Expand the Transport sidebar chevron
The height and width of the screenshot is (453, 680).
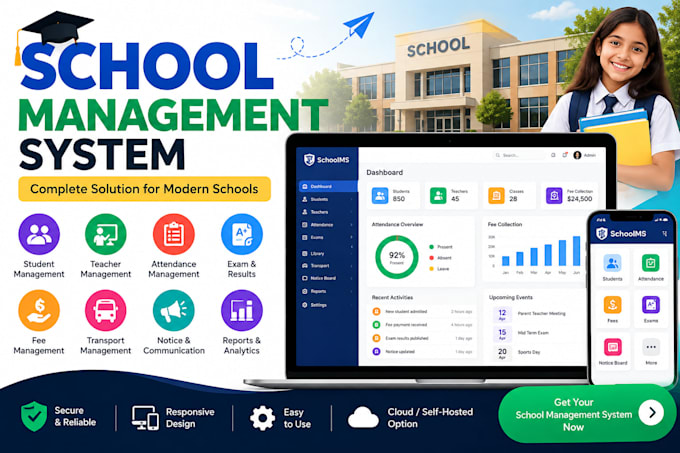(x=351, y=265)
